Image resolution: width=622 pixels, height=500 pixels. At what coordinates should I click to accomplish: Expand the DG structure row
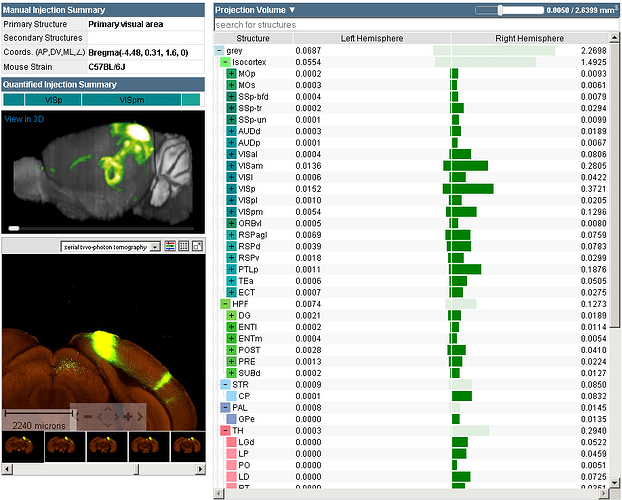(231, 315)
